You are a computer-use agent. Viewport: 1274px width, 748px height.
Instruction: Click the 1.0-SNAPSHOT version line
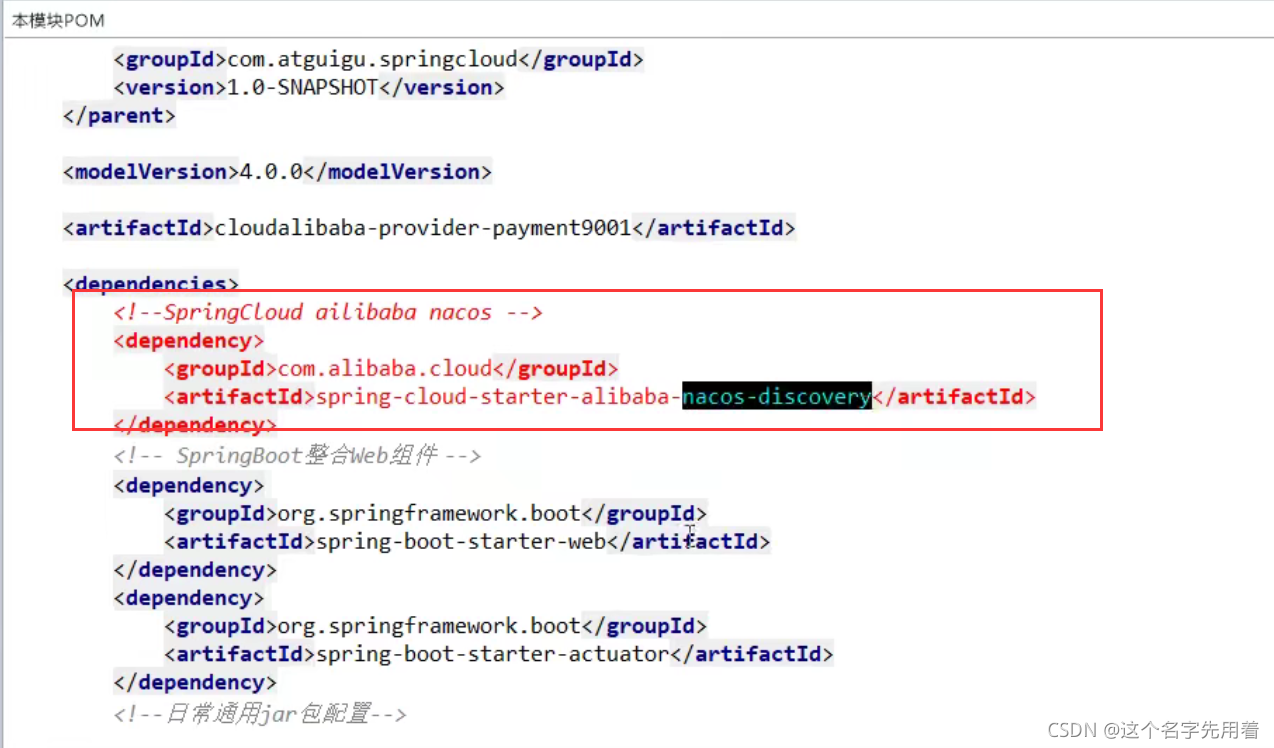309,87
